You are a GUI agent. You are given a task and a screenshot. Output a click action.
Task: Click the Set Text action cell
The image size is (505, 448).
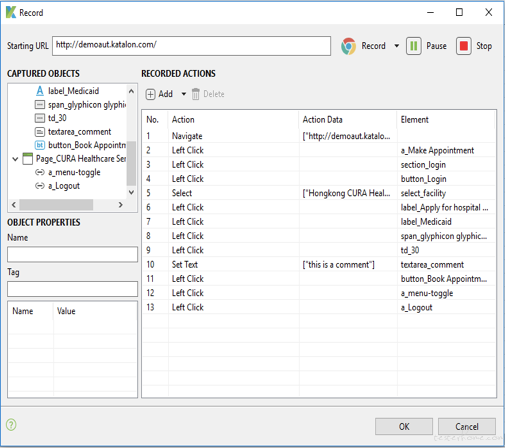[x=233, y=265]
